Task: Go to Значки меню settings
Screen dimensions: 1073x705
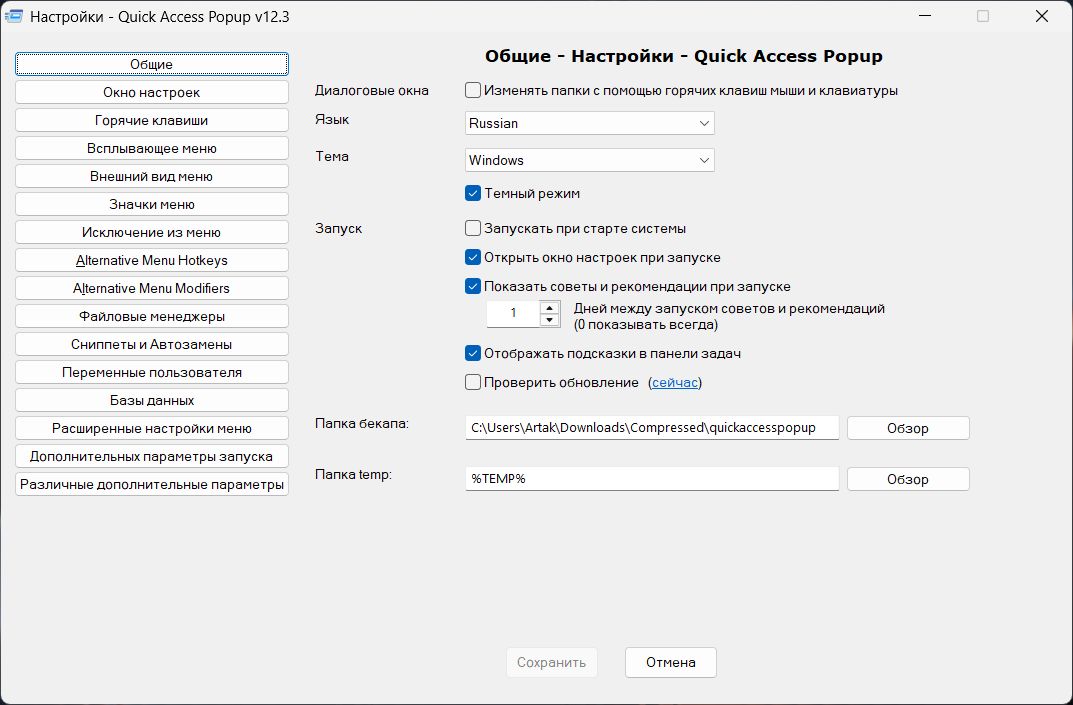Action: point(152,204)
